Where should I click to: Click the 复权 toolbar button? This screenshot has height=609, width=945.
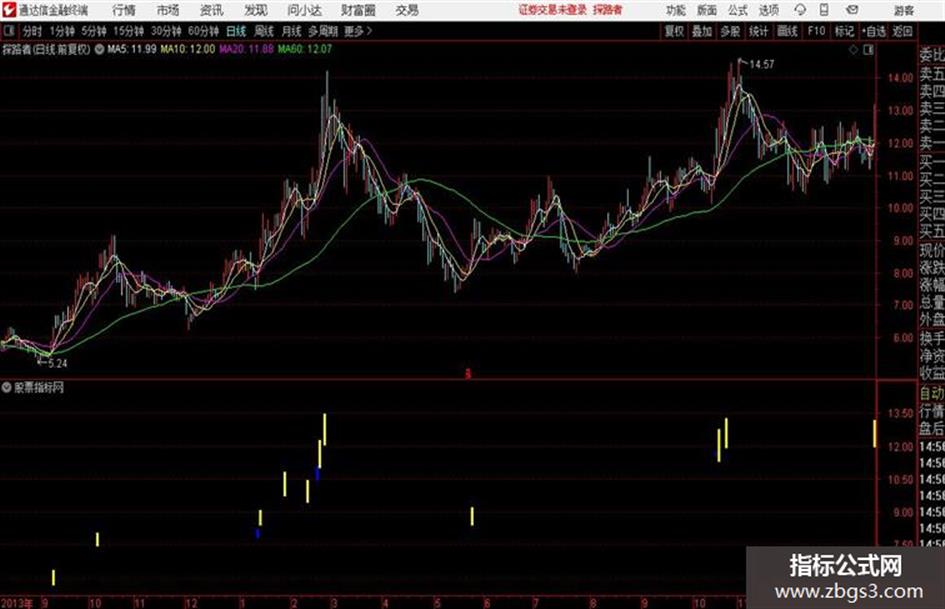point(674,31)
